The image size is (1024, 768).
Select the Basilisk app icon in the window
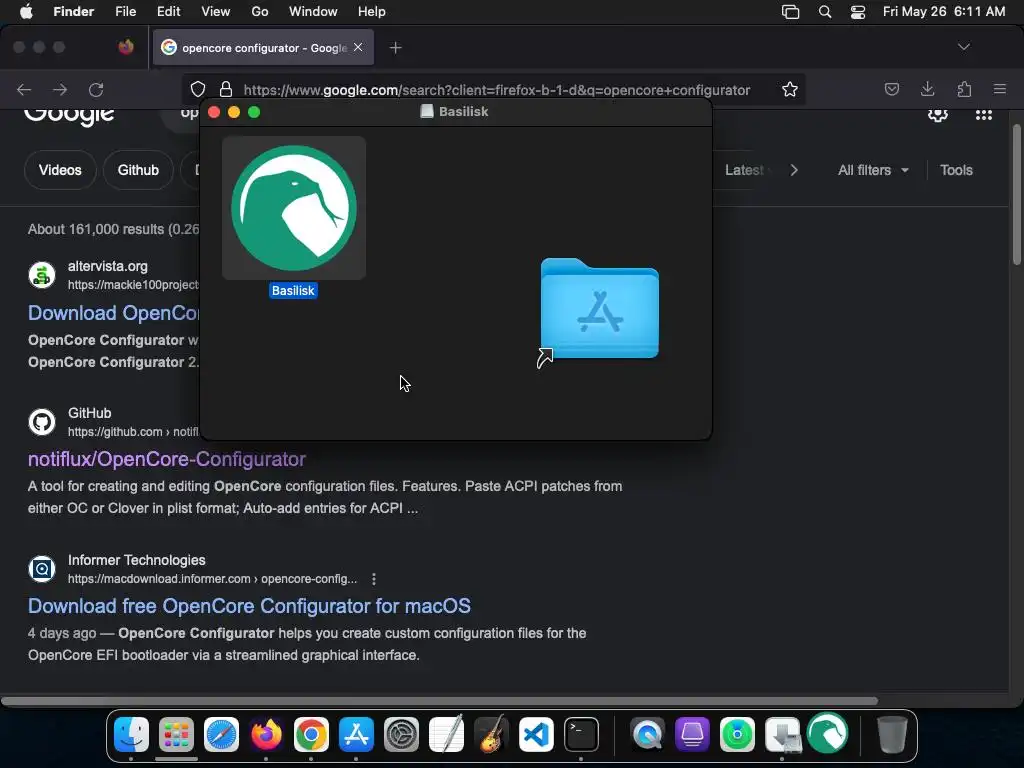click(x=294, y=208)
